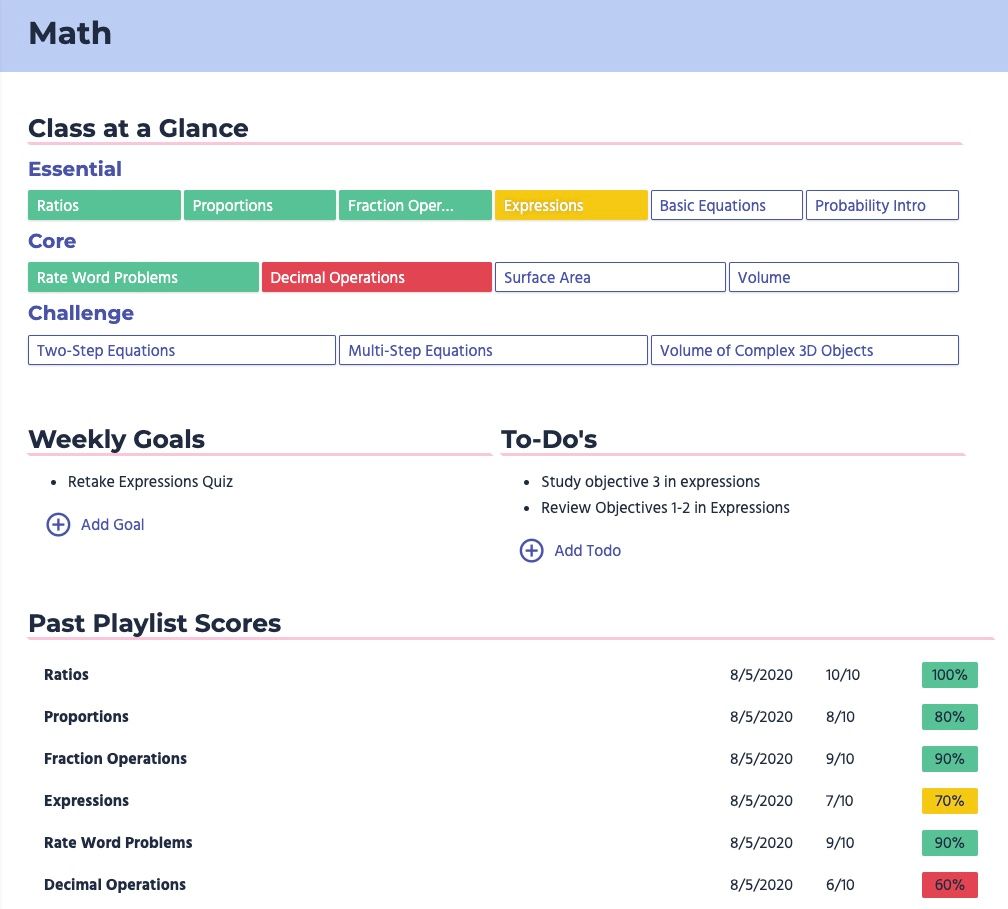This screenshot has height=909, width=1008.
Task: Open the Surface Area tile
Action: pyautogui.click(x=610, y=277)
